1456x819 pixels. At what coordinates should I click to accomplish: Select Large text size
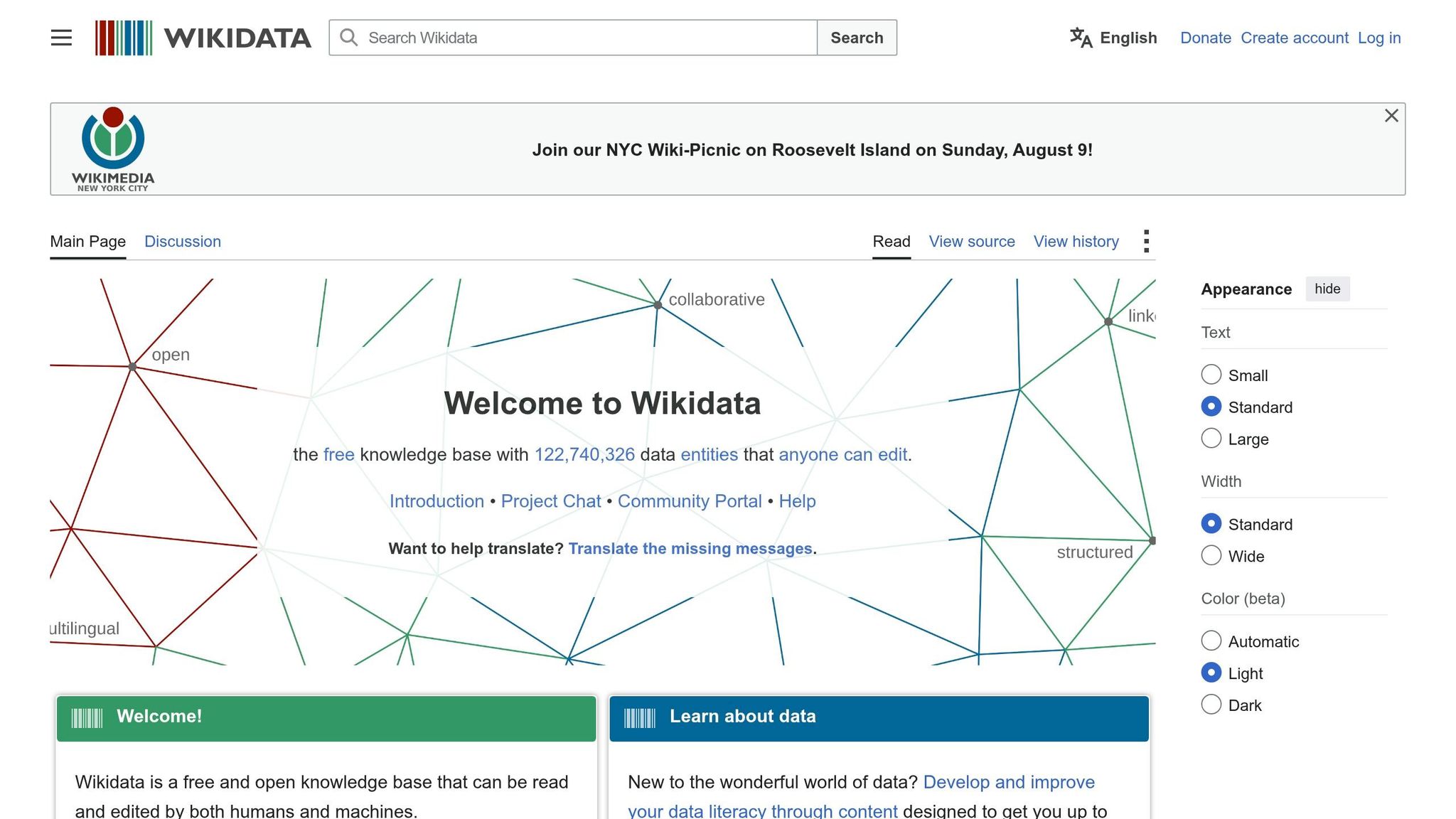coord(1211,439)
